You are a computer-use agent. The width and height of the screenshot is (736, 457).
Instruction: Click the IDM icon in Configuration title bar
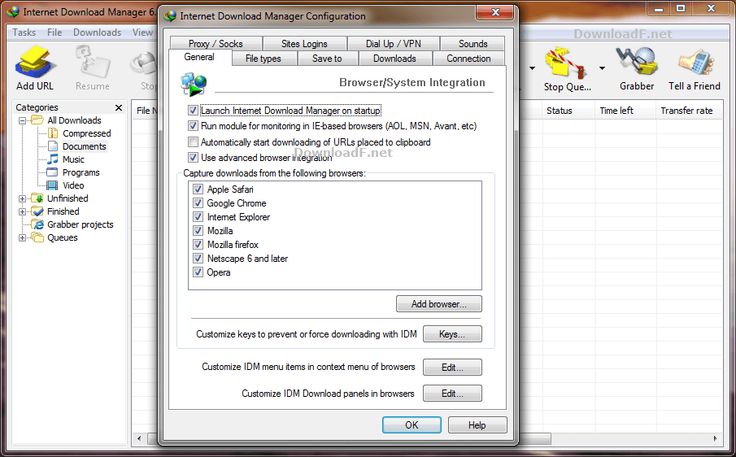click(170, 15)
